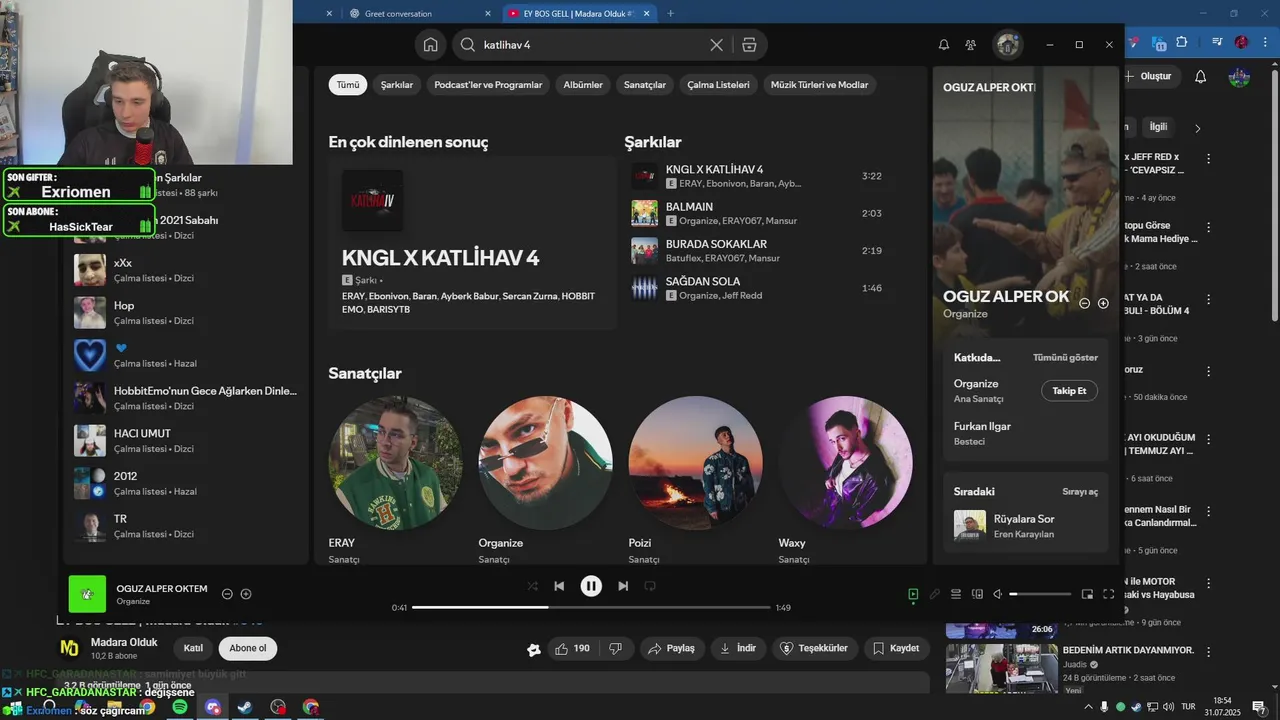Toggle the Now Playing view icon
This screenshot has width=1280, height=720.
tap(913, 594)
